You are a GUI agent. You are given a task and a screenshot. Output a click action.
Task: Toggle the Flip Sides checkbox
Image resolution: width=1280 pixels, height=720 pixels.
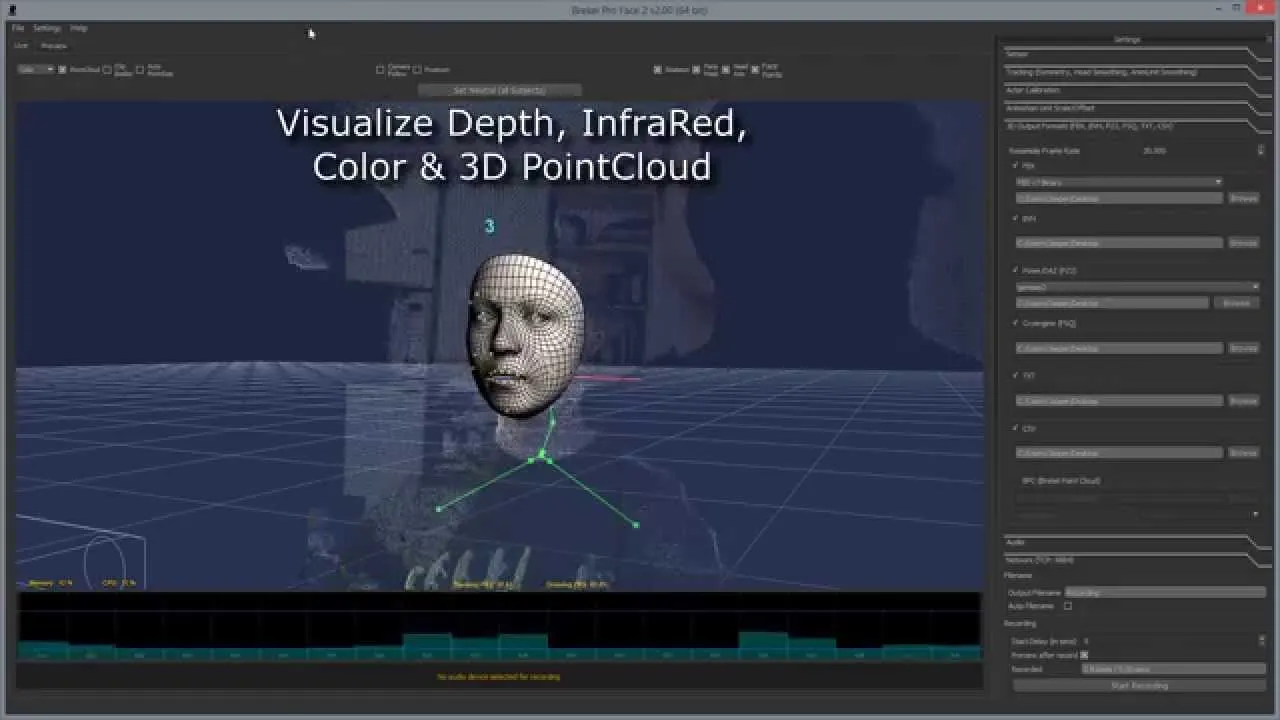[x=107, y=69]
